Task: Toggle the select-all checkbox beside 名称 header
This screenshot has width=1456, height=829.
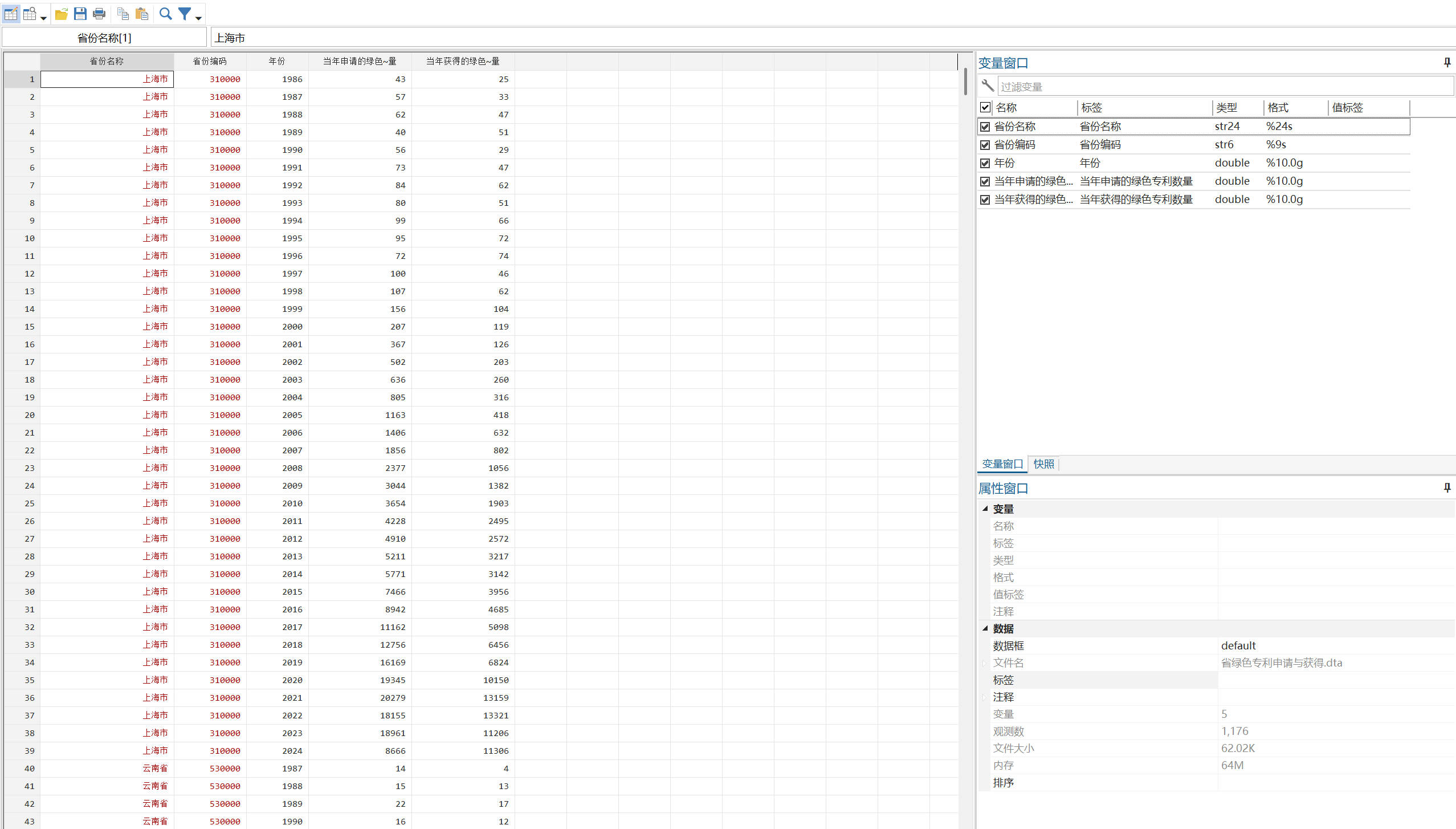Action: click(985, 107)
